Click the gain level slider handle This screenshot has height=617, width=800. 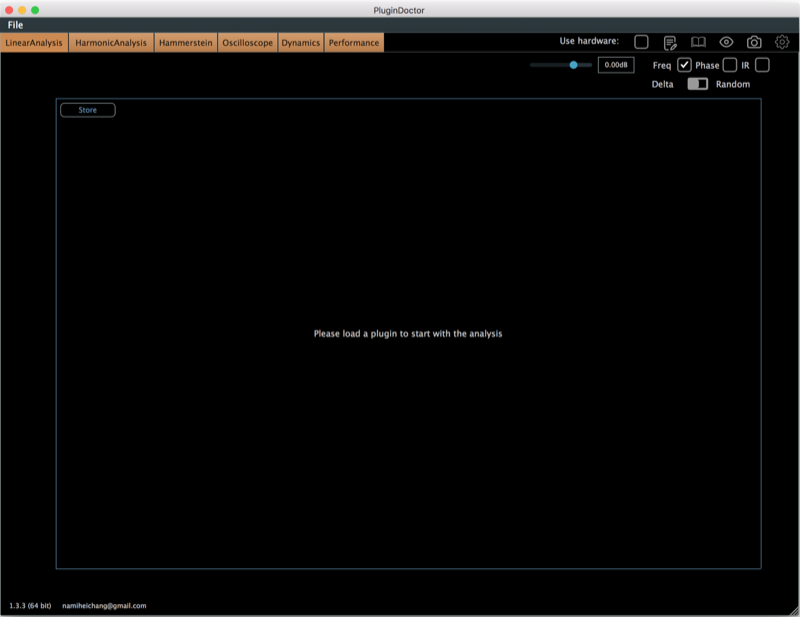point(573,65)
